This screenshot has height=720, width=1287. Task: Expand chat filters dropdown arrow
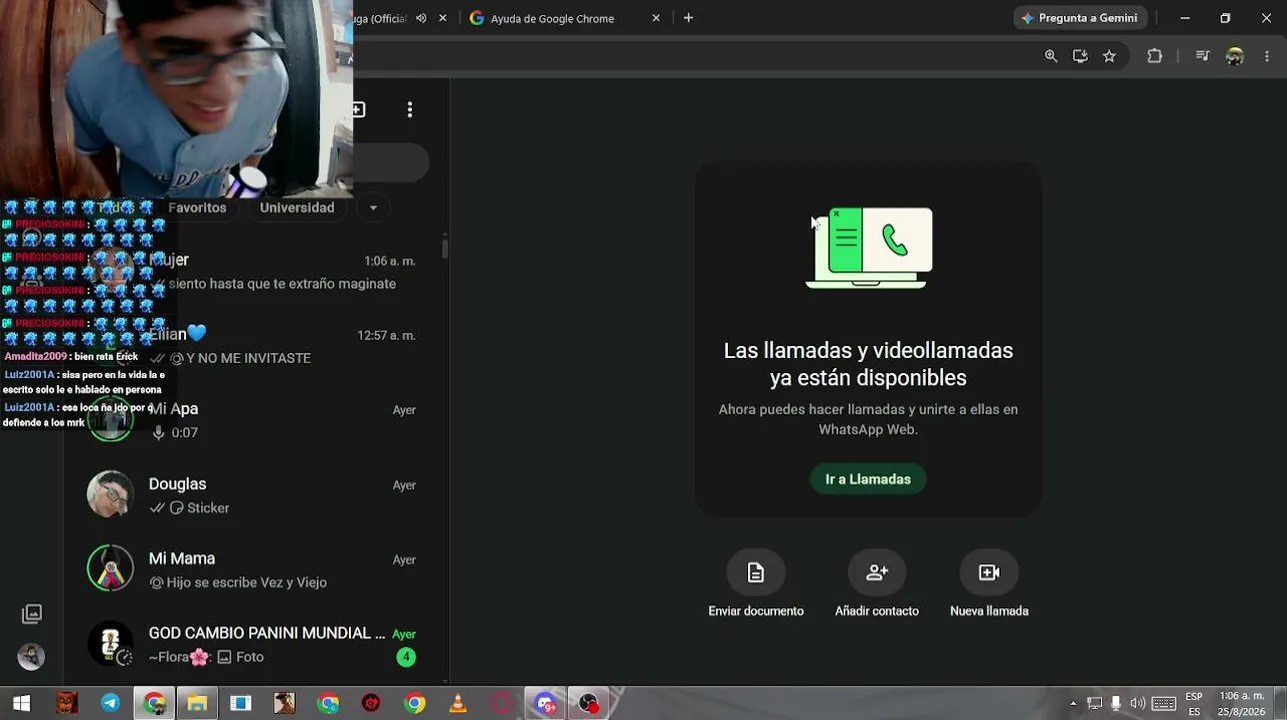[x=373, y=208]
